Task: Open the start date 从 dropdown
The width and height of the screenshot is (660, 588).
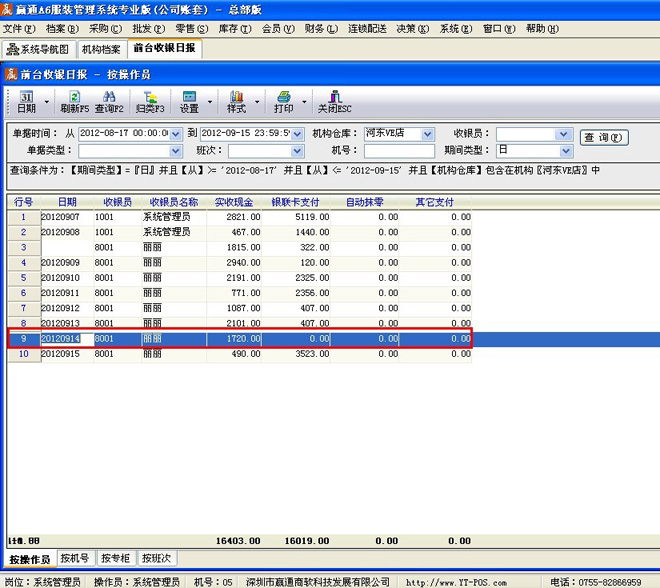Action: (176, 134)
